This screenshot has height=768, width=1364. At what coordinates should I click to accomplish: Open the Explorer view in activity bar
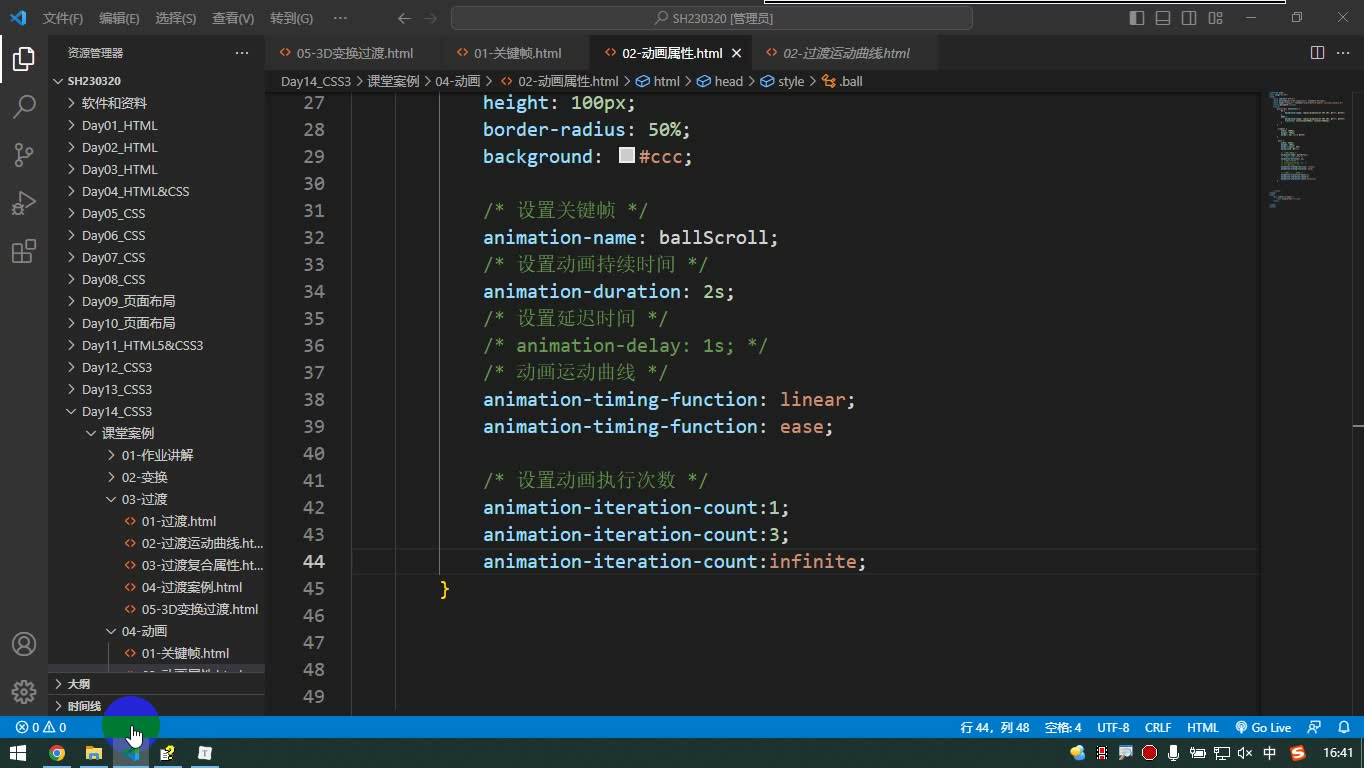pos(24,59)
